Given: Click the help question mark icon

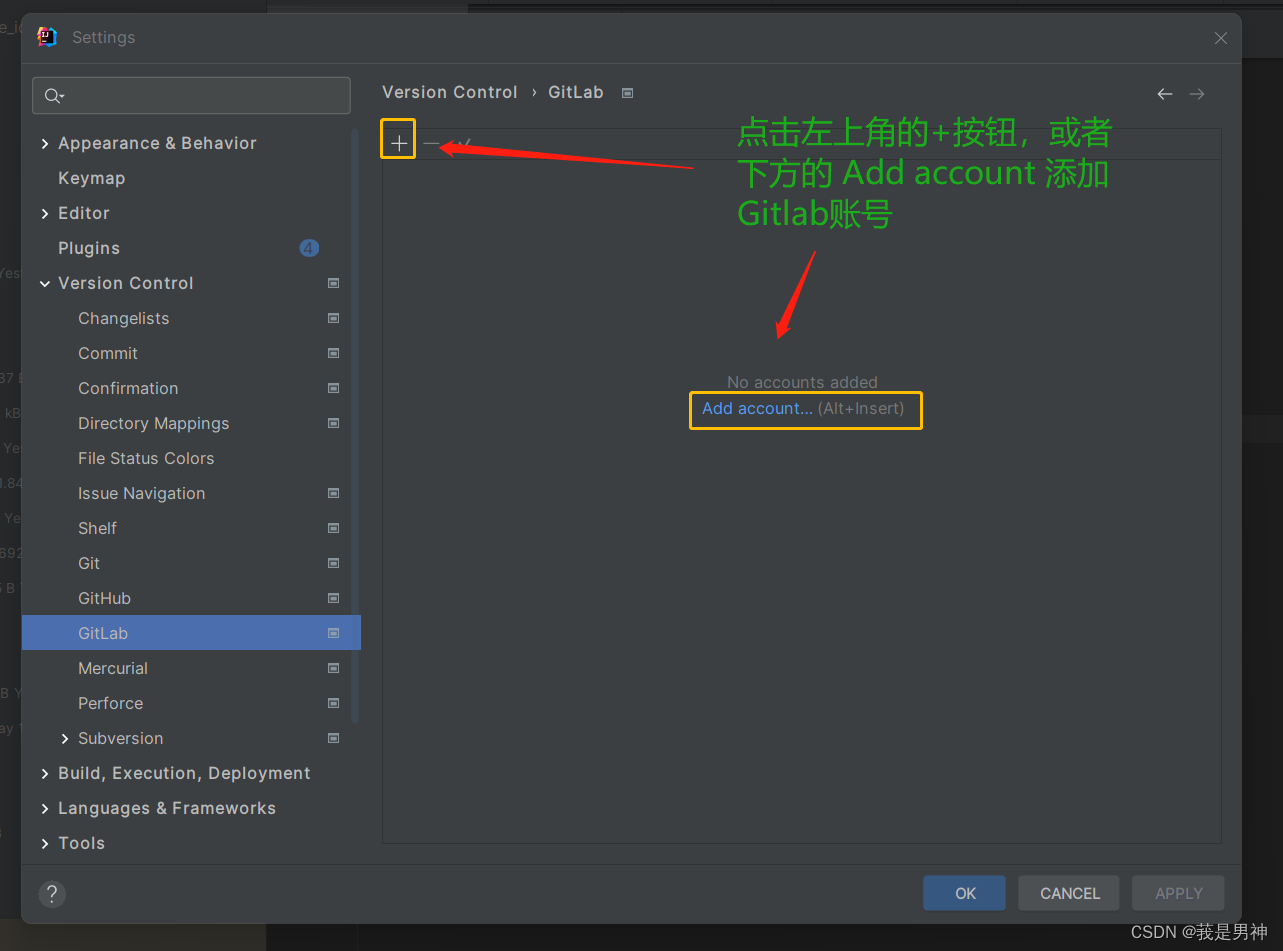Looking at the screenshot, I should point(52,894).
